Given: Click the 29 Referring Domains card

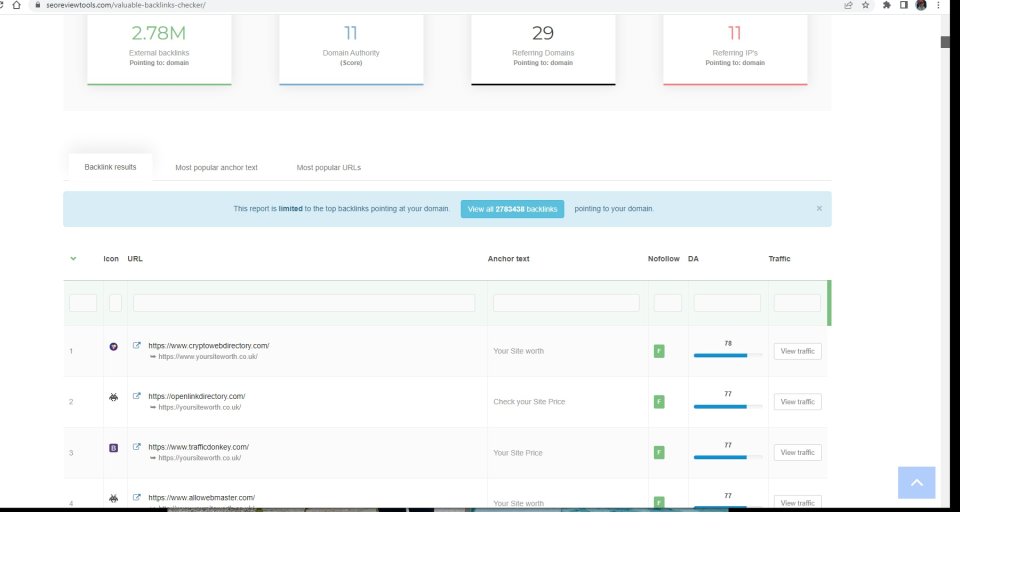Looking at the screenshot, I should 543,50.
